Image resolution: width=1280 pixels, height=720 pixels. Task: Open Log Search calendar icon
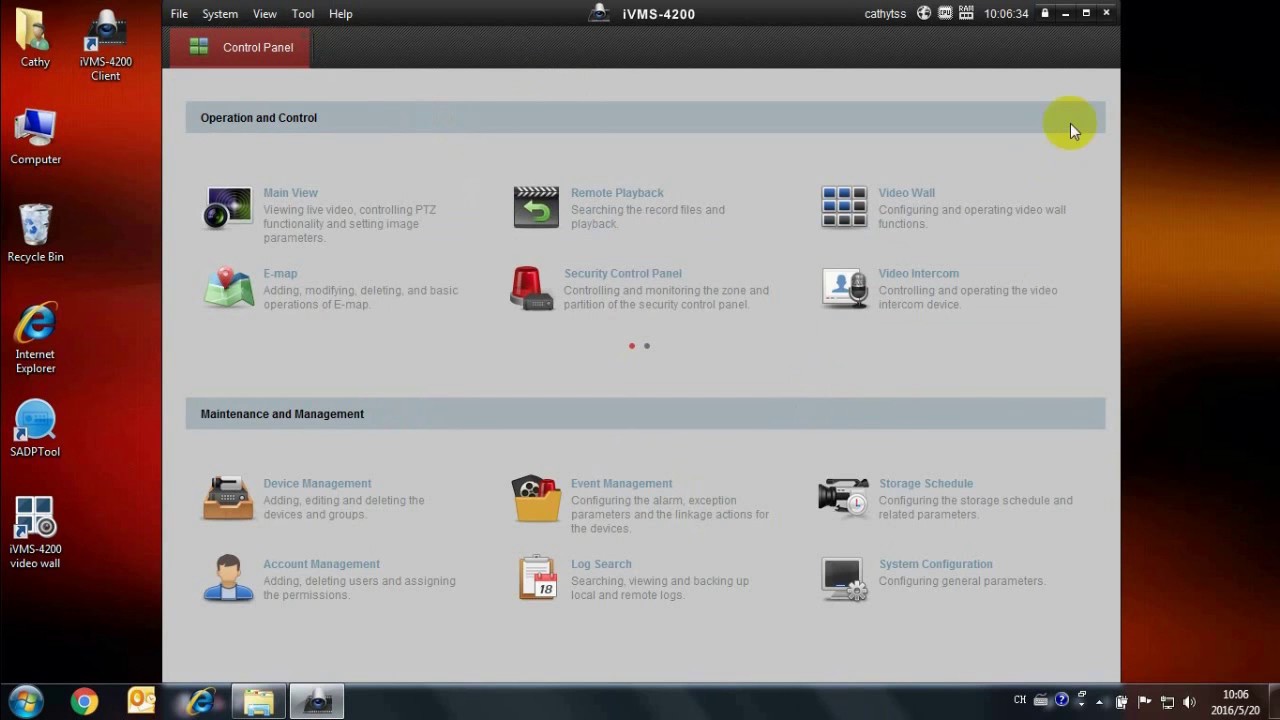point(537,578)
